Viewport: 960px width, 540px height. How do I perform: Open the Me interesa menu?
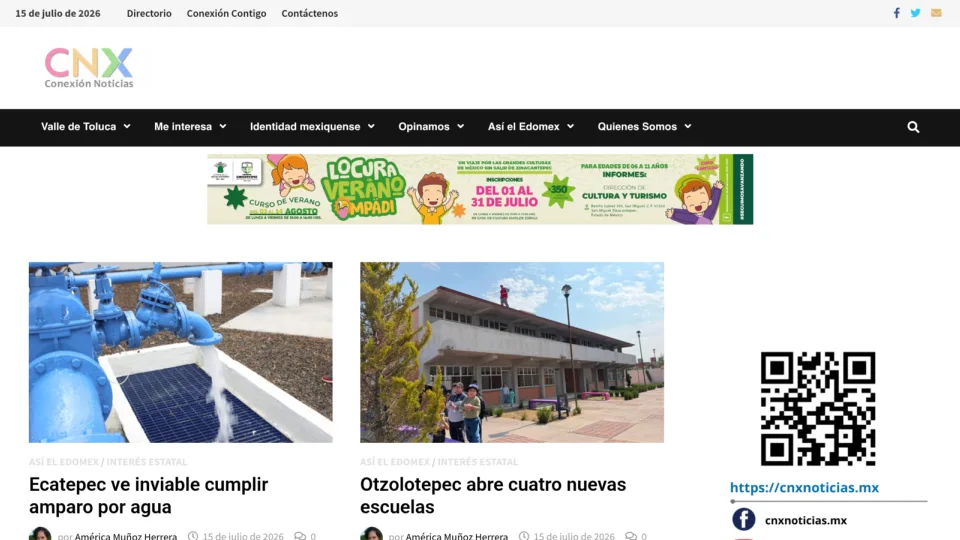click(x=183, y=127)
